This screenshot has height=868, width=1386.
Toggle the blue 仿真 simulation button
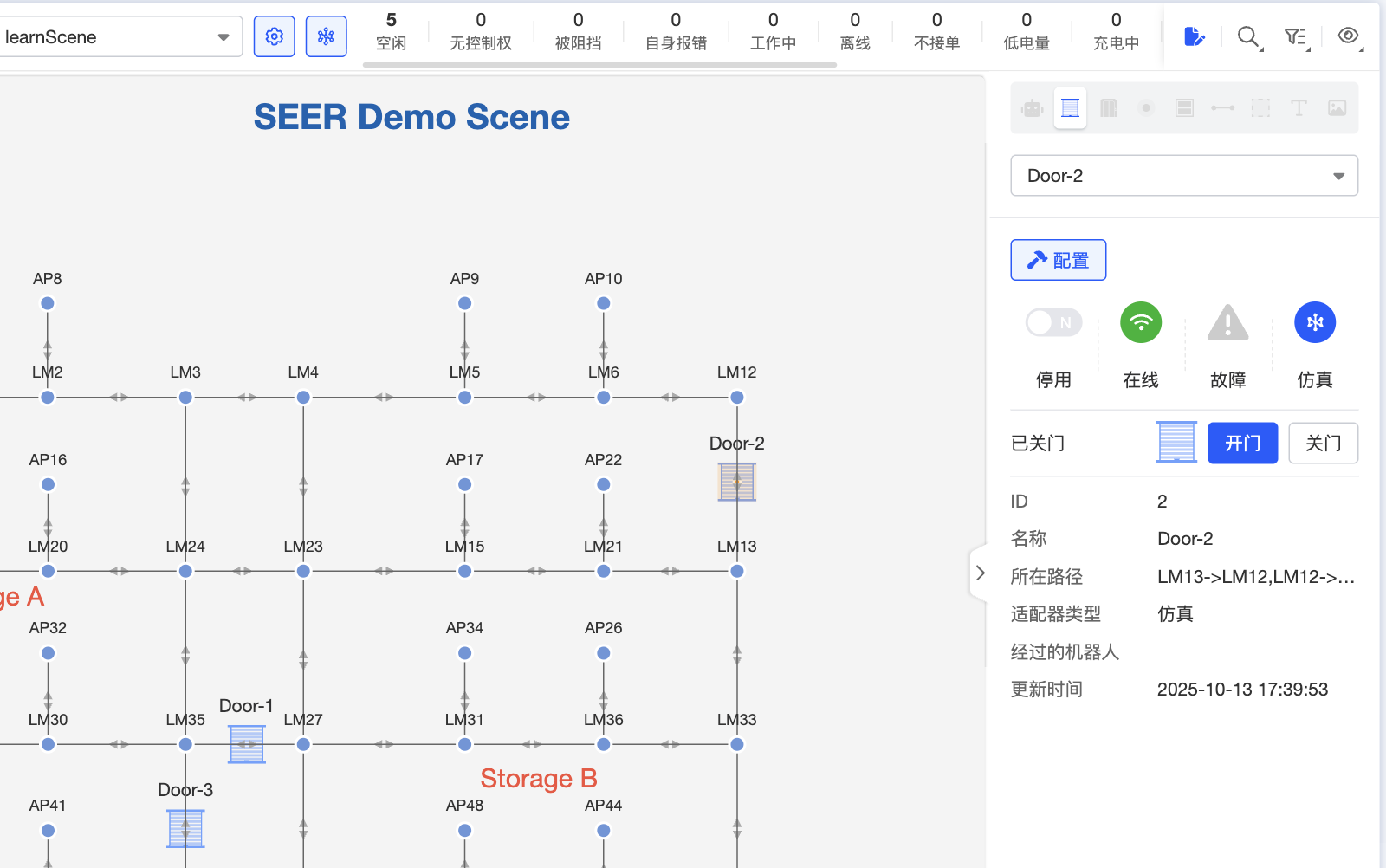point(1314,323)
